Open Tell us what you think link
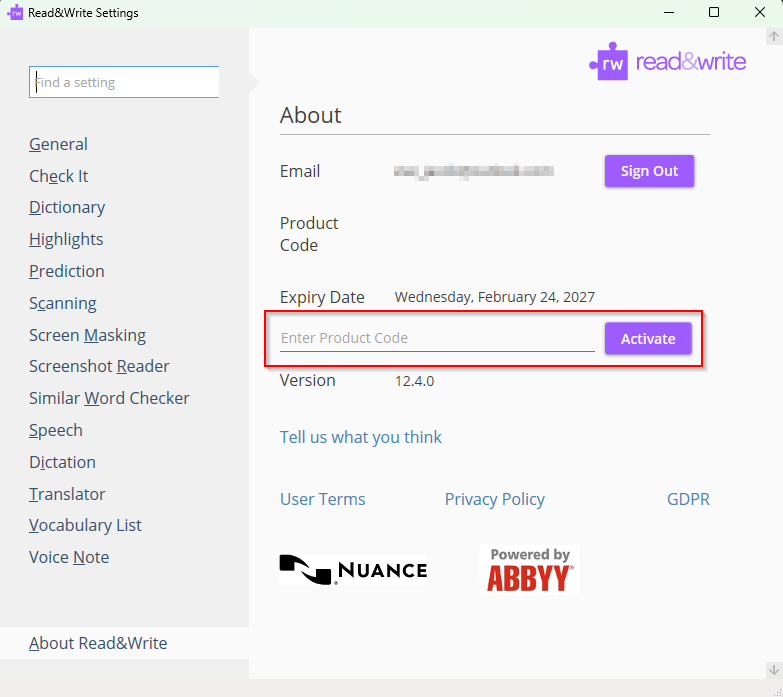The height and width of the screenshot is (697, 783). click(361, 437)
